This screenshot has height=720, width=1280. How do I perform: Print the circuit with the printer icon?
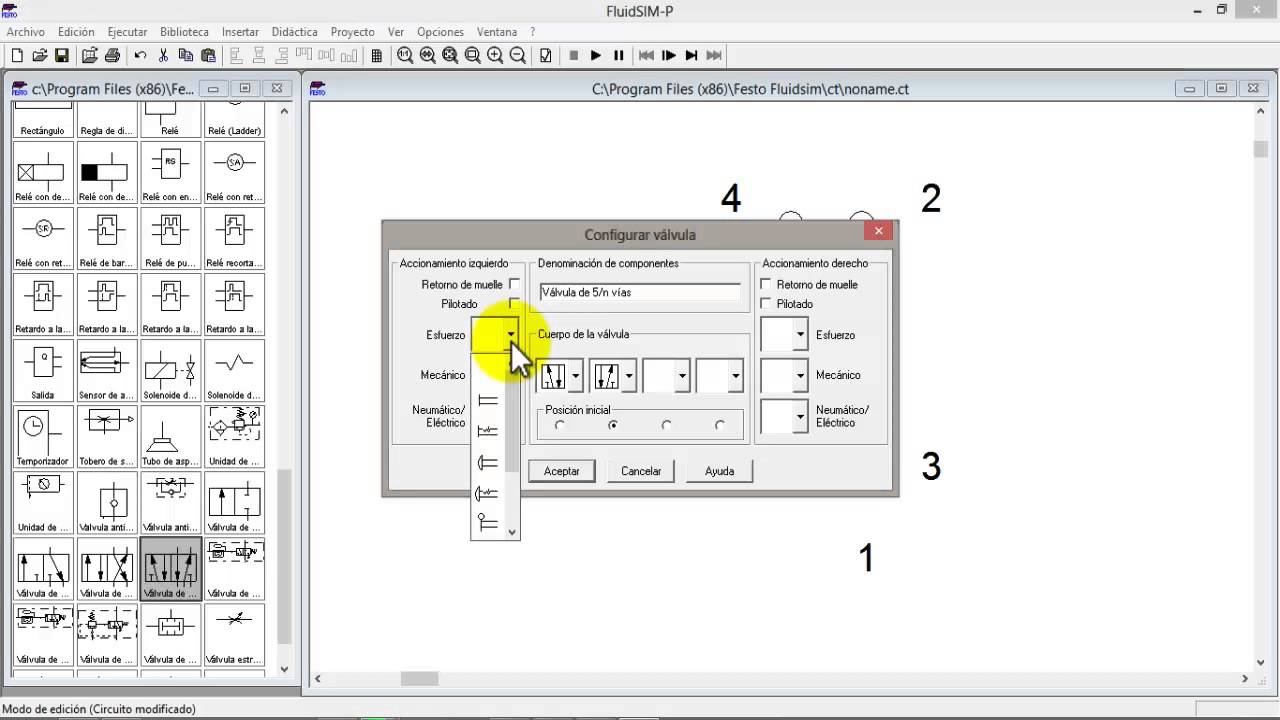pos(112,56)
